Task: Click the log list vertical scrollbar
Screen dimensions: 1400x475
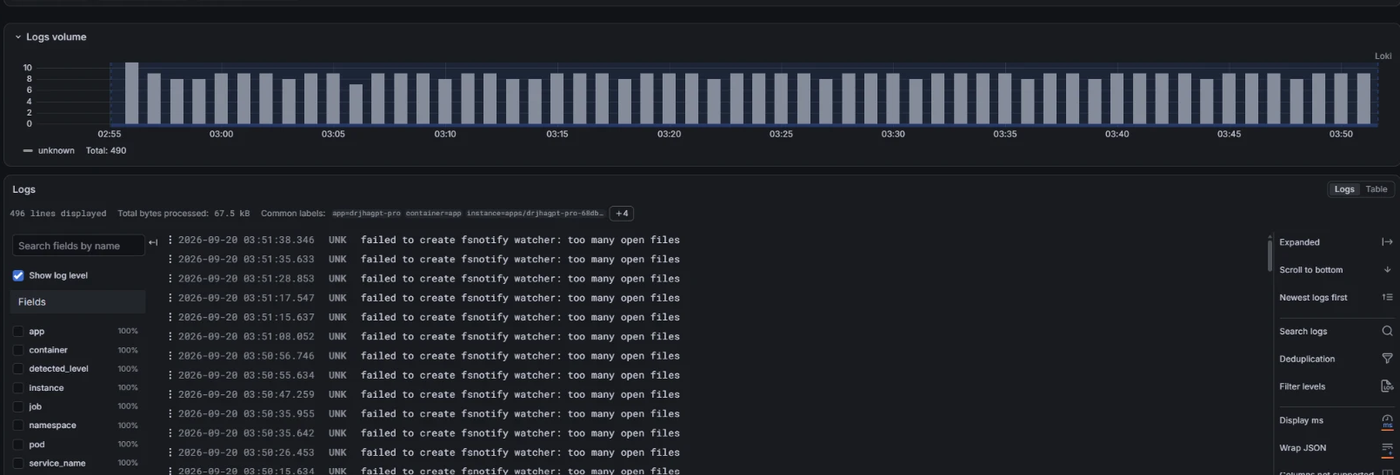Action: pos(1270,254)
